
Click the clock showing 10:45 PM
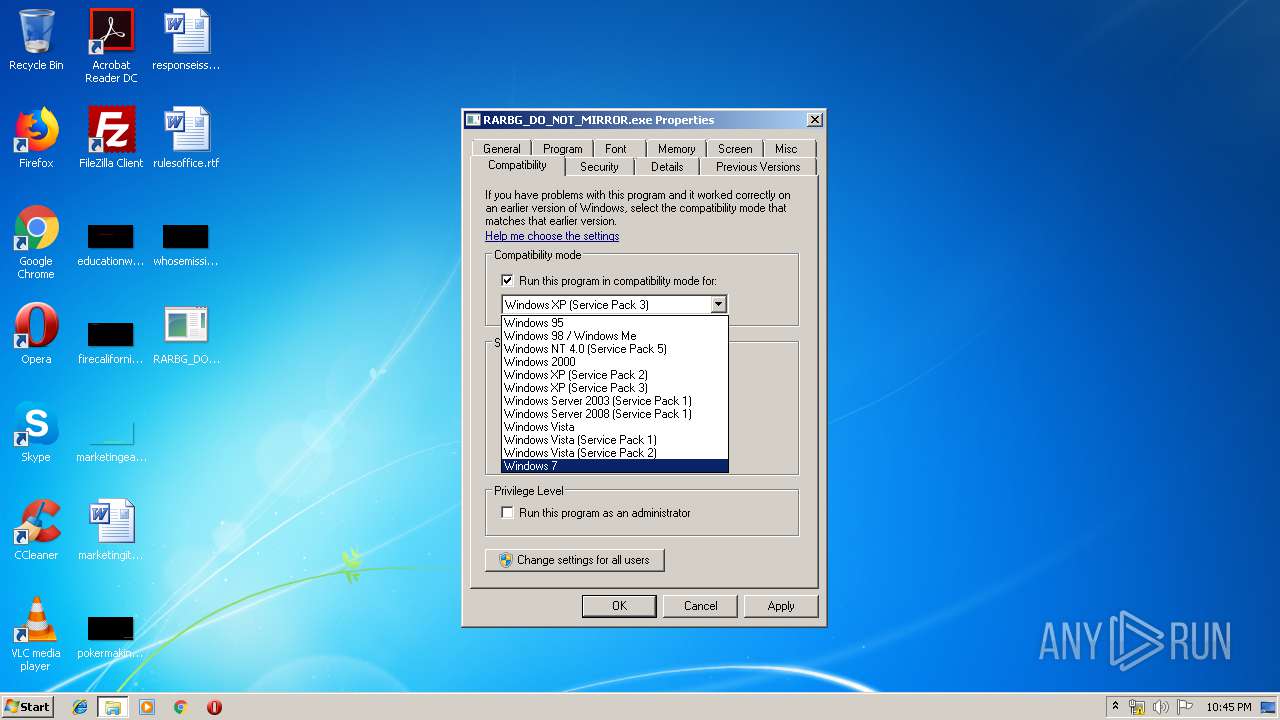(1228, 707)
